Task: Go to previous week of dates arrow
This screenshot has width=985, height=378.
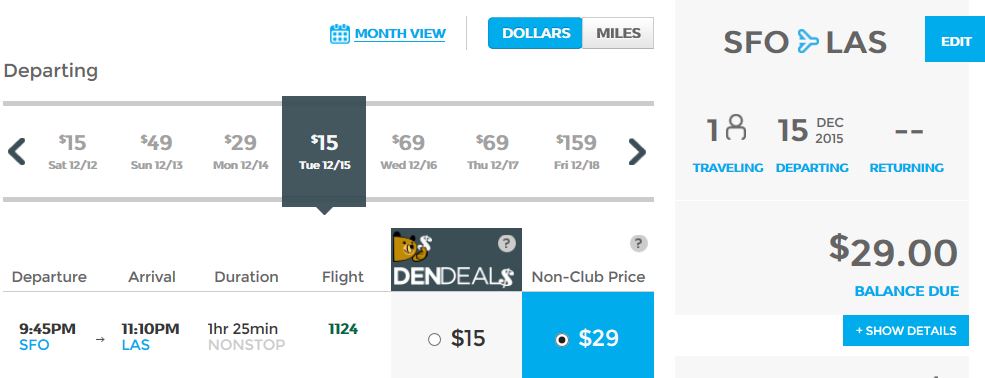Action: pyautogui.click(x=17, y=151)
